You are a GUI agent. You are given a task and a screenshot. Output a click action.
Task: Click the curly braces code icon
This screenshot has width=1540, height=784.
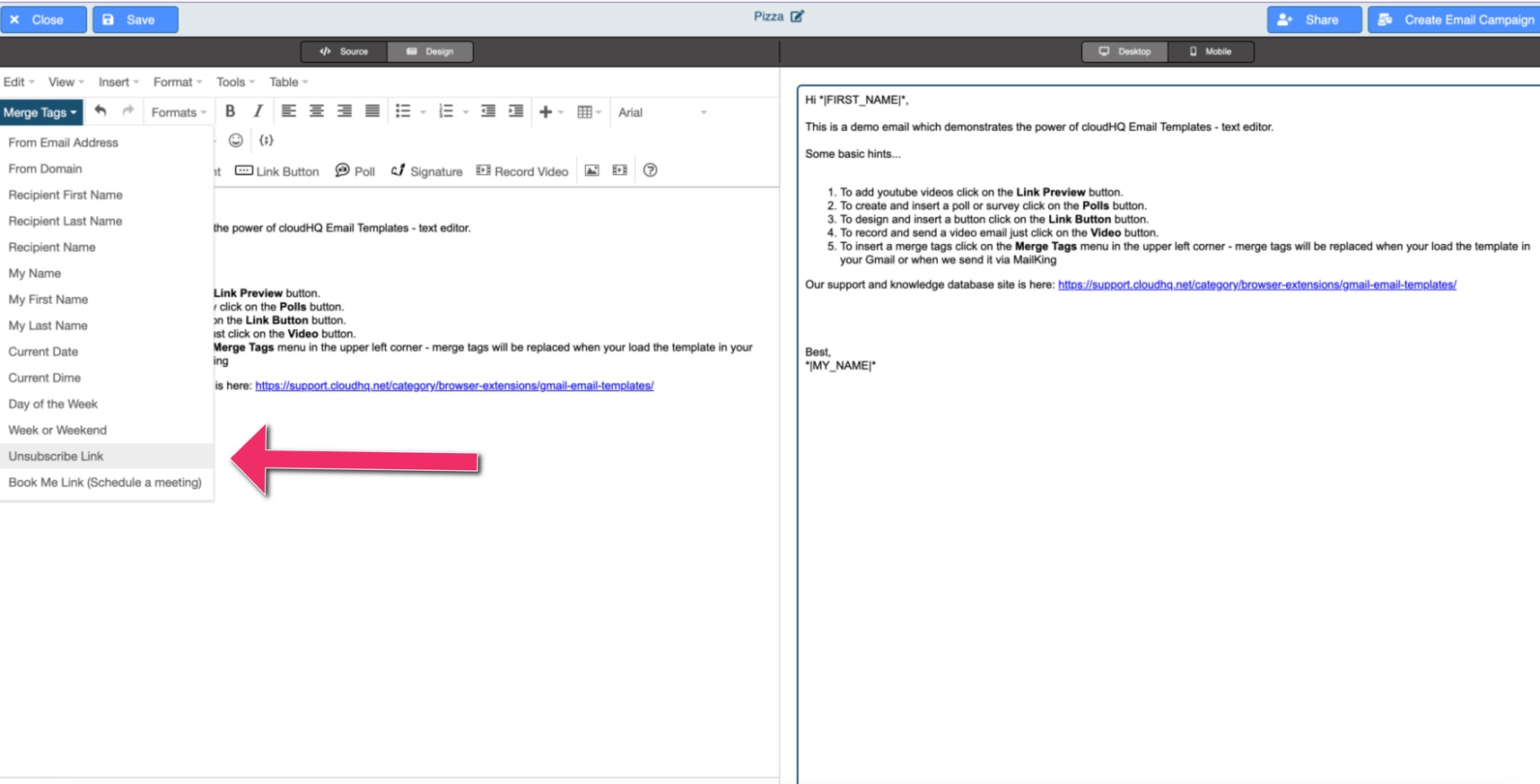pos(267,140)
